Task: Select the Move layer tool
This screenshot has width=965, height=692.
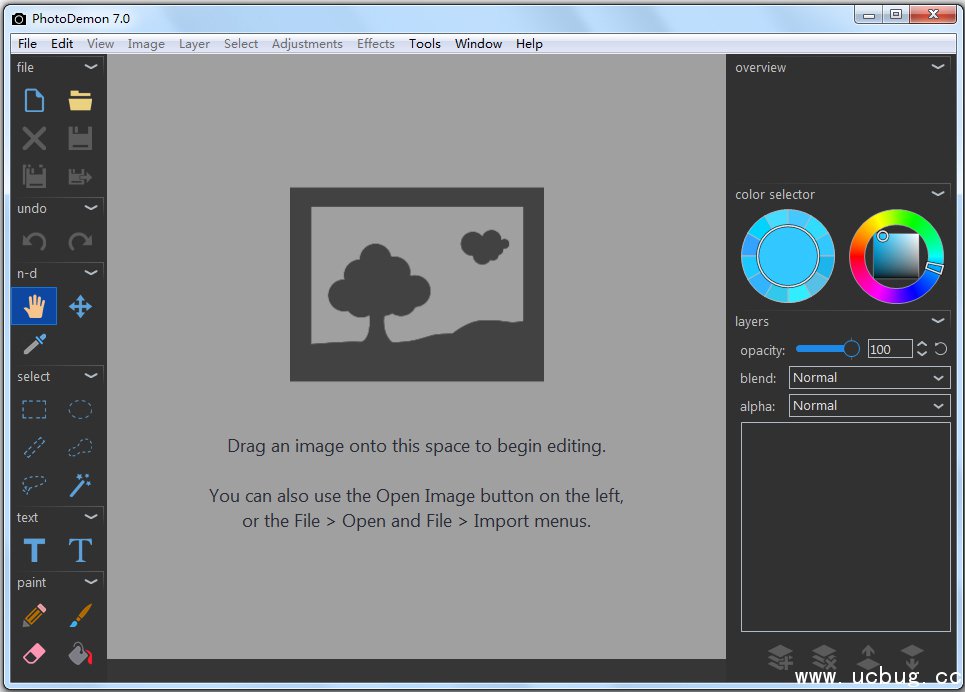Action: (80, 306)
